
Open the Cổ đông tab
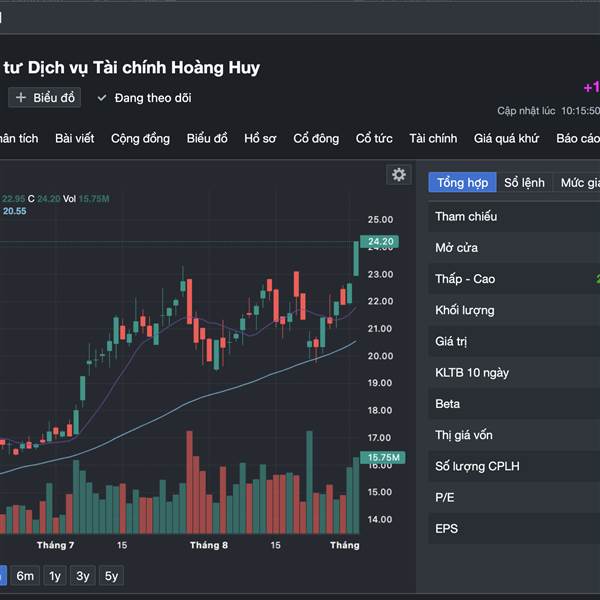(x=316, y=138)
